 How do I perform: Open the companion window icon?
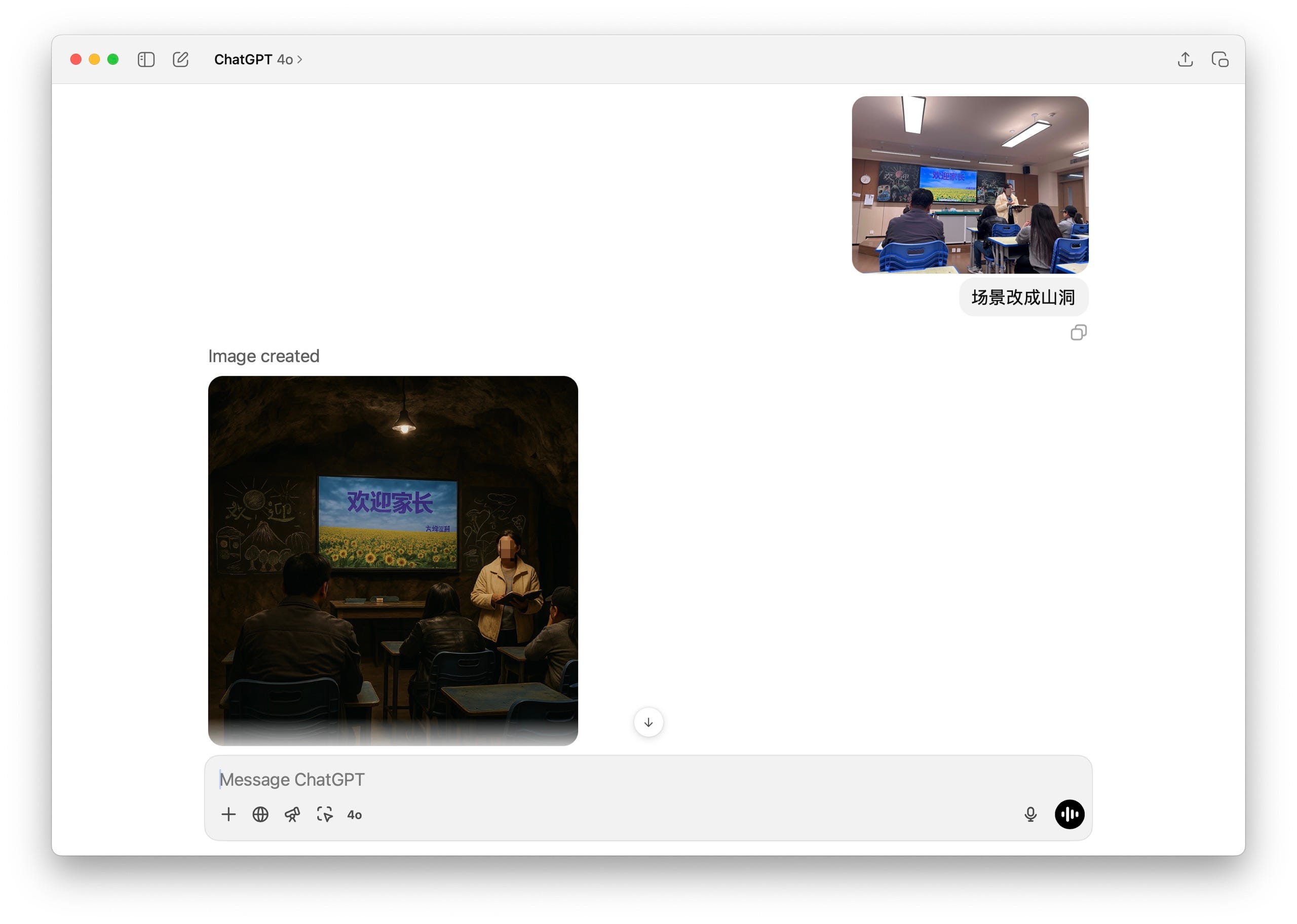click(x=1219, y=59)
